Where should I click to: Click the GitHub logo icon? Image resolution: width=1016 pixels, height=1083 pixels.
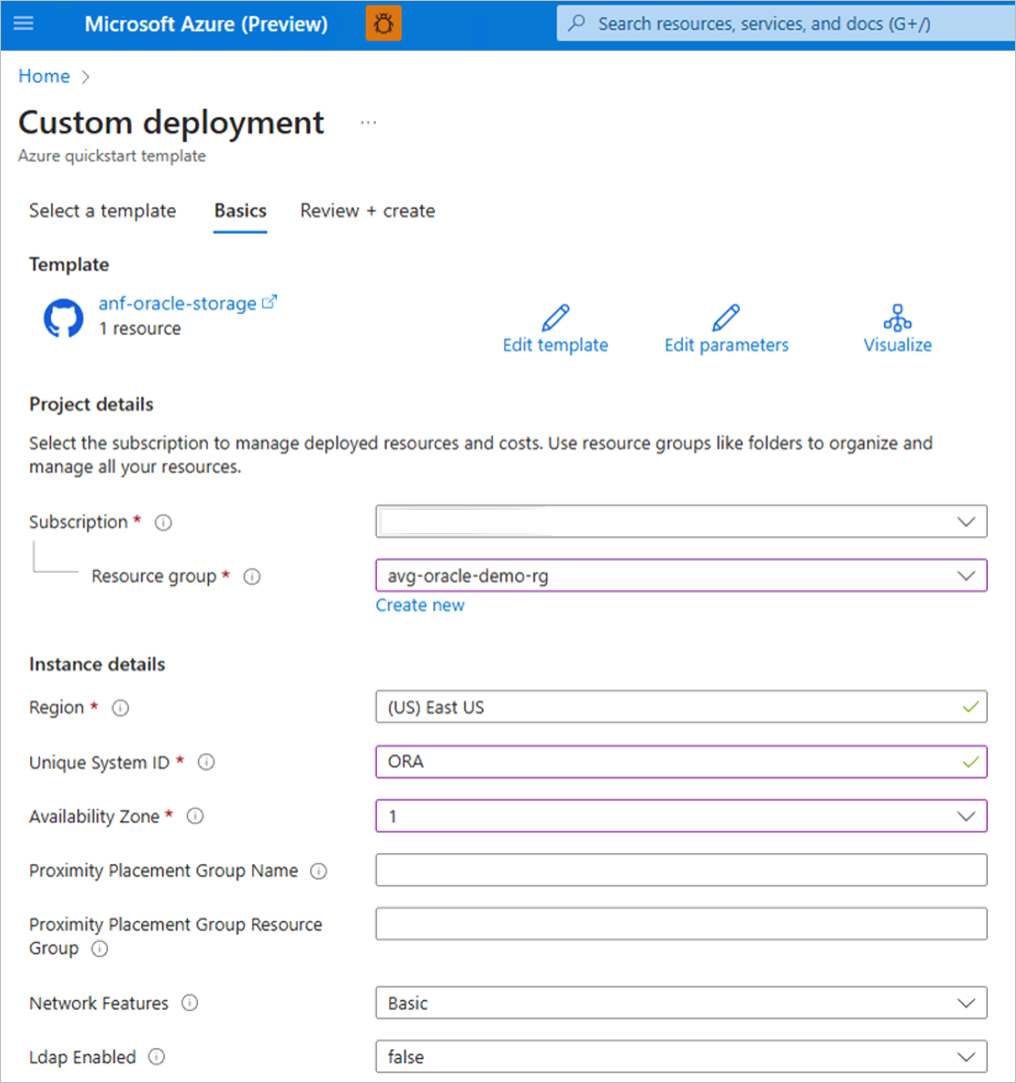pyautogui.click(x=64, y=318)
